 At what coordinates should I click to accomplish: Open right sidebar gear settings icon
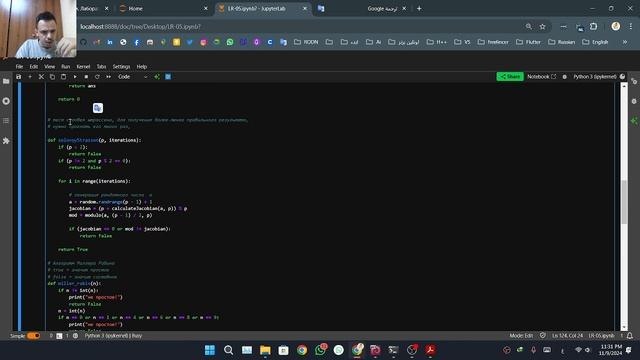[x=634, y=101]
